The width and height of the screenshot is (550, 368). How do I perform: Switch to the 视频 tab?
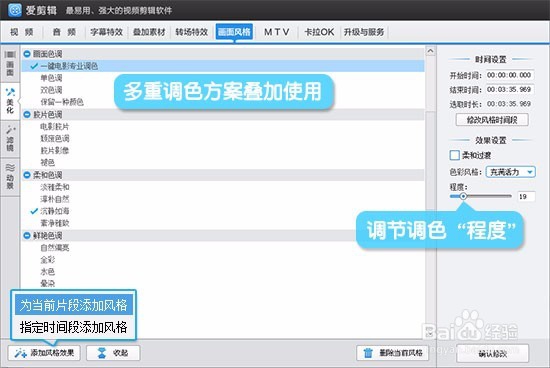(22, 32)
